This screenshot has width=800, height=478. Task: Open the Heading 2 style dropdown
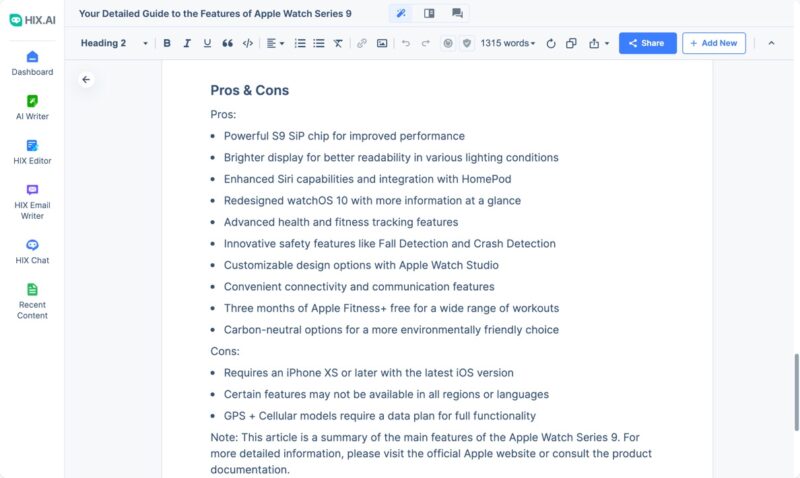114,43
